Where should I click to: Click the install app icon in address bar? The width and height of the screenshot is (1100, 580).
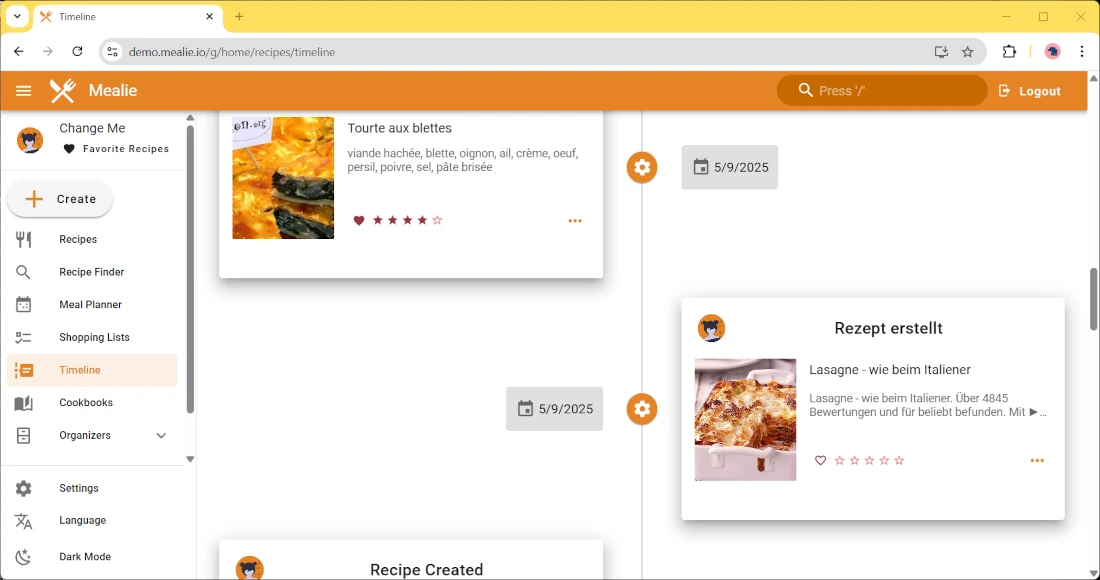click(941, 52)
